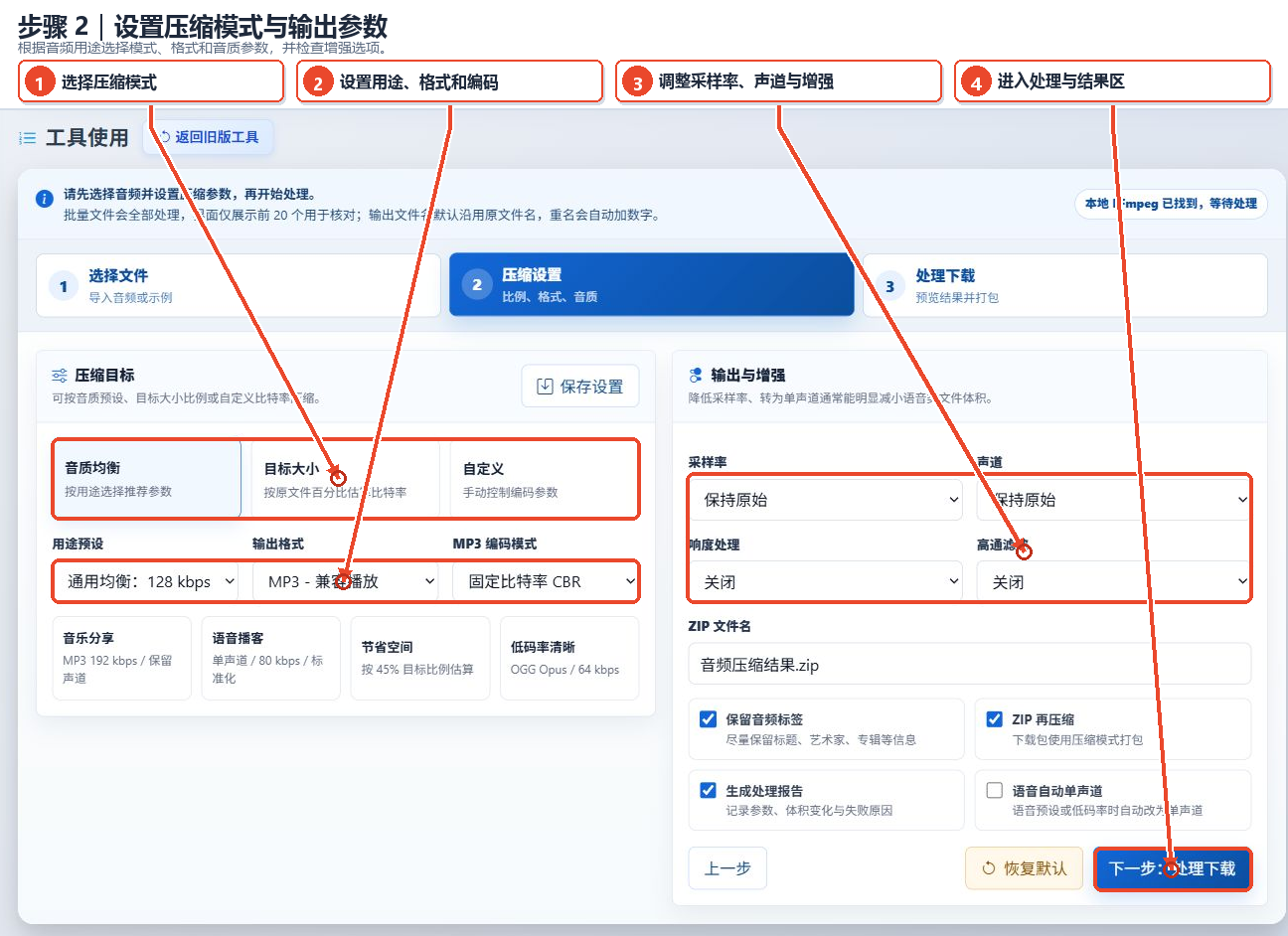The image size is (1288, 936).
Task: Go to step 3 处理下载 tab
Action: [x=1065, y=285]
